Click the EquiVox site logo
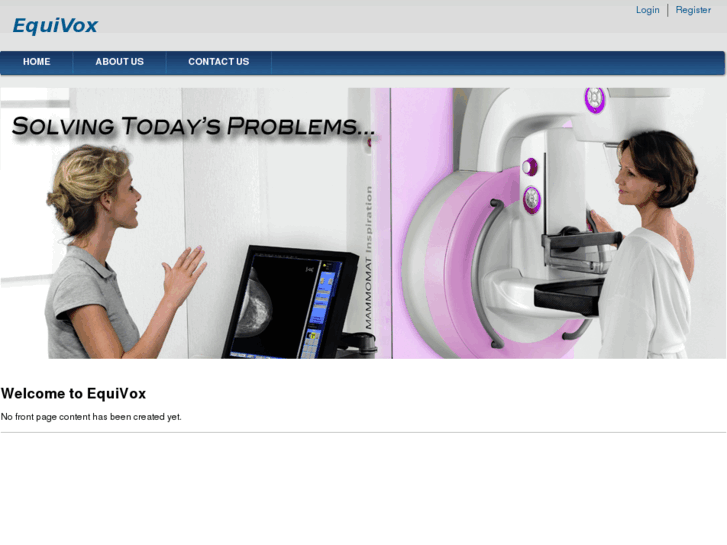The image size is (727, 545). tap(55, 26)
